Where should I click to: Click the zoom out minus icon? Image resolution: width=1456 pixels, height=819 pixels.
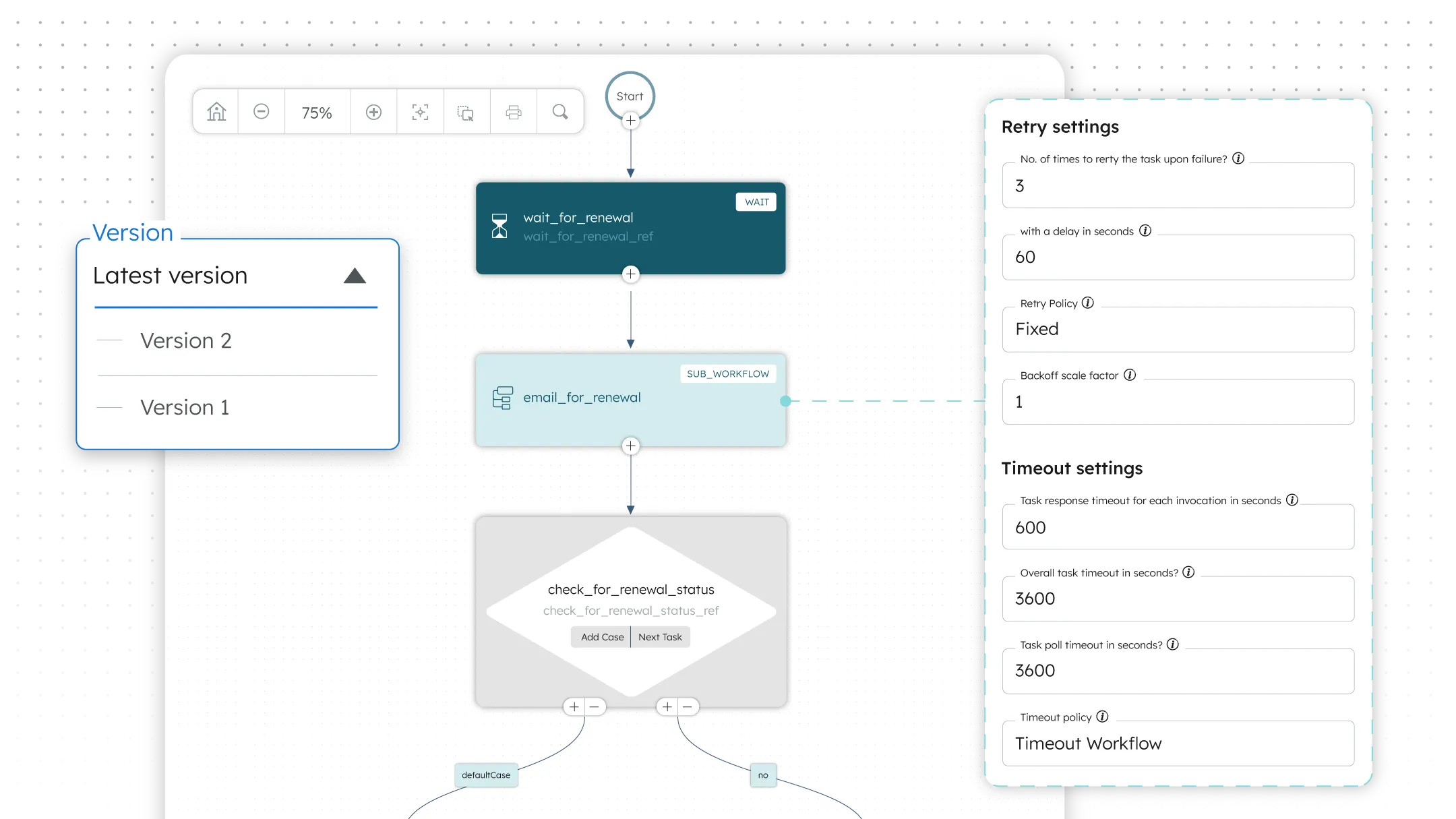262,112
